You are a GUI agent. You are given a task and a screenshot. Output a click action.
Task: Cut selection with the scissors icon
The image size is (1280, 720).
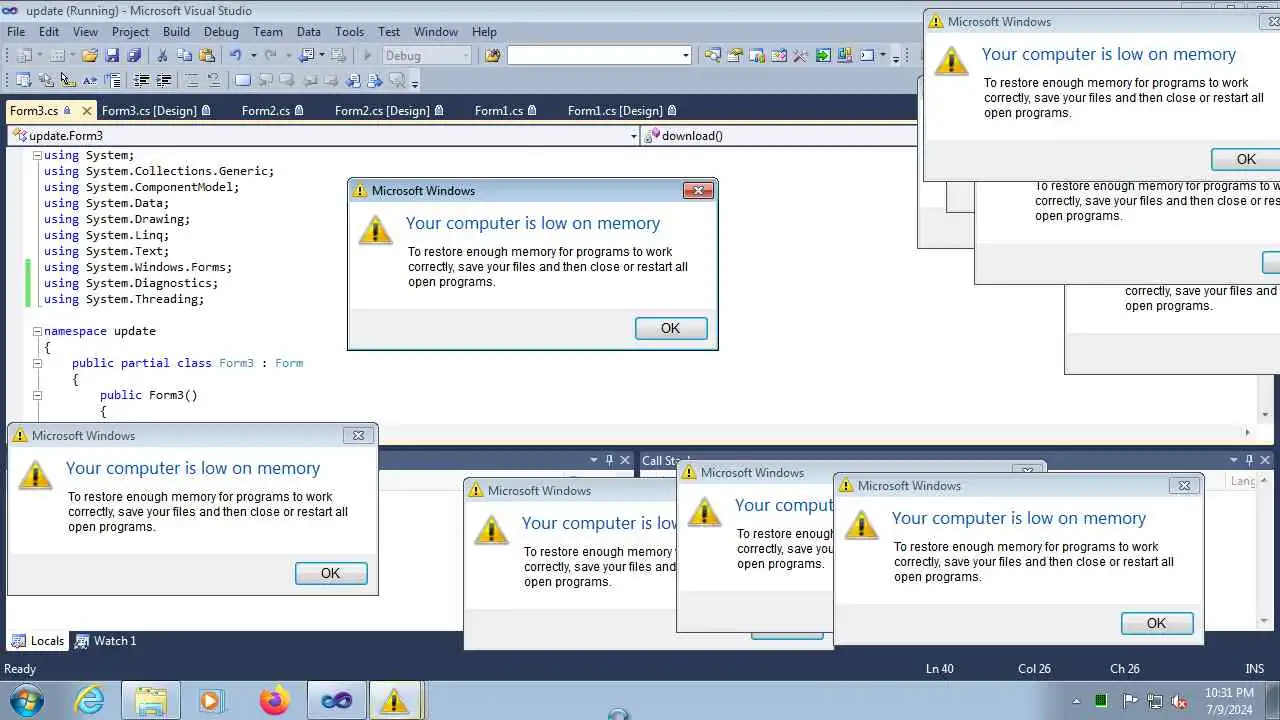[x=162, y=56]
